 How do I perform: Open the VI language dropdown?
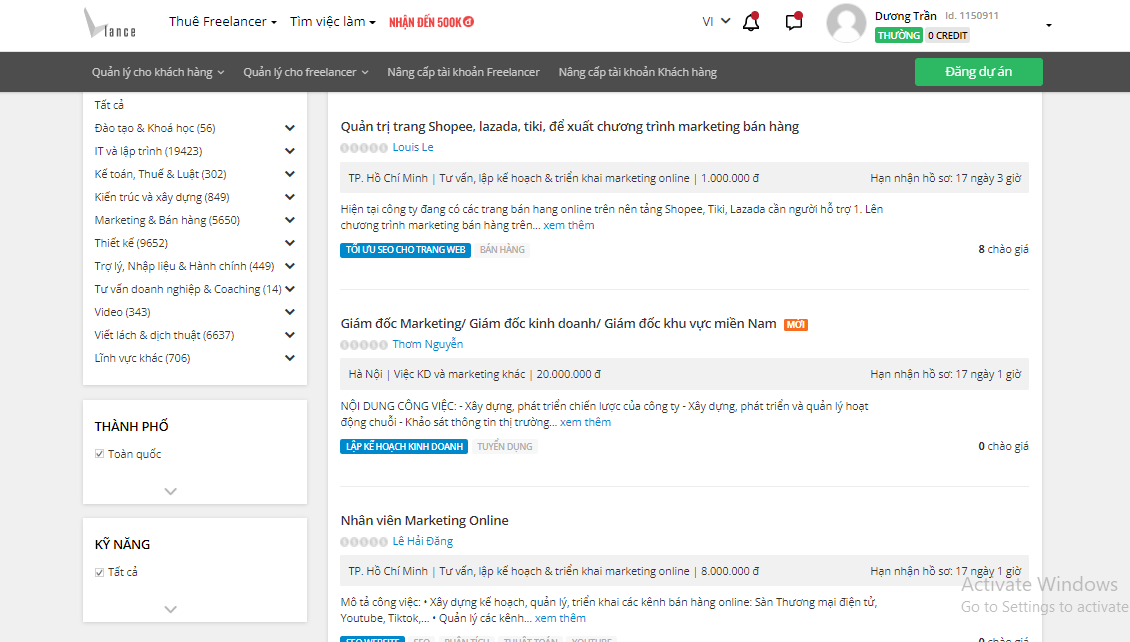tap(715, 21)
